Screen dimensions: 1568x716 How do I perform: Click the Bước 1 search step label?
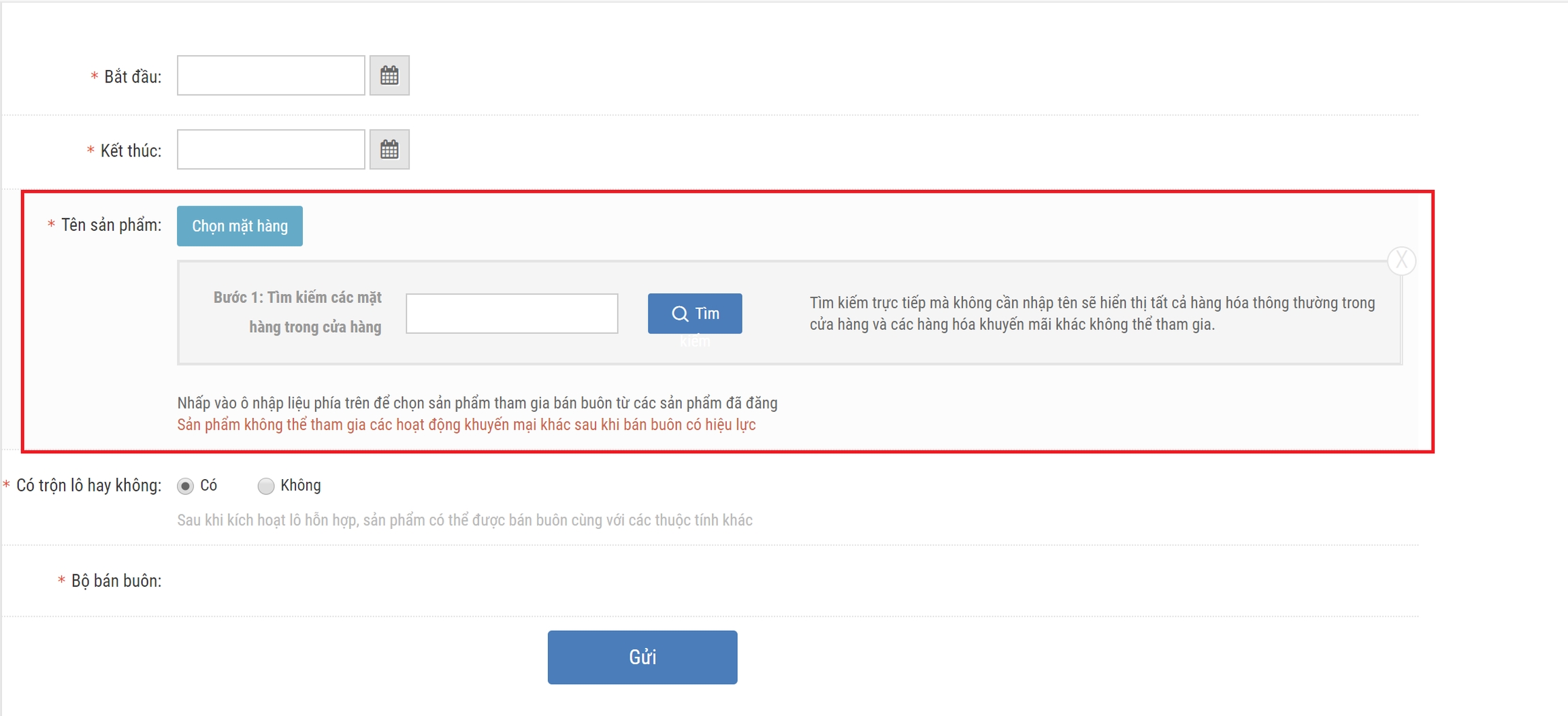[x=297, y=312]
